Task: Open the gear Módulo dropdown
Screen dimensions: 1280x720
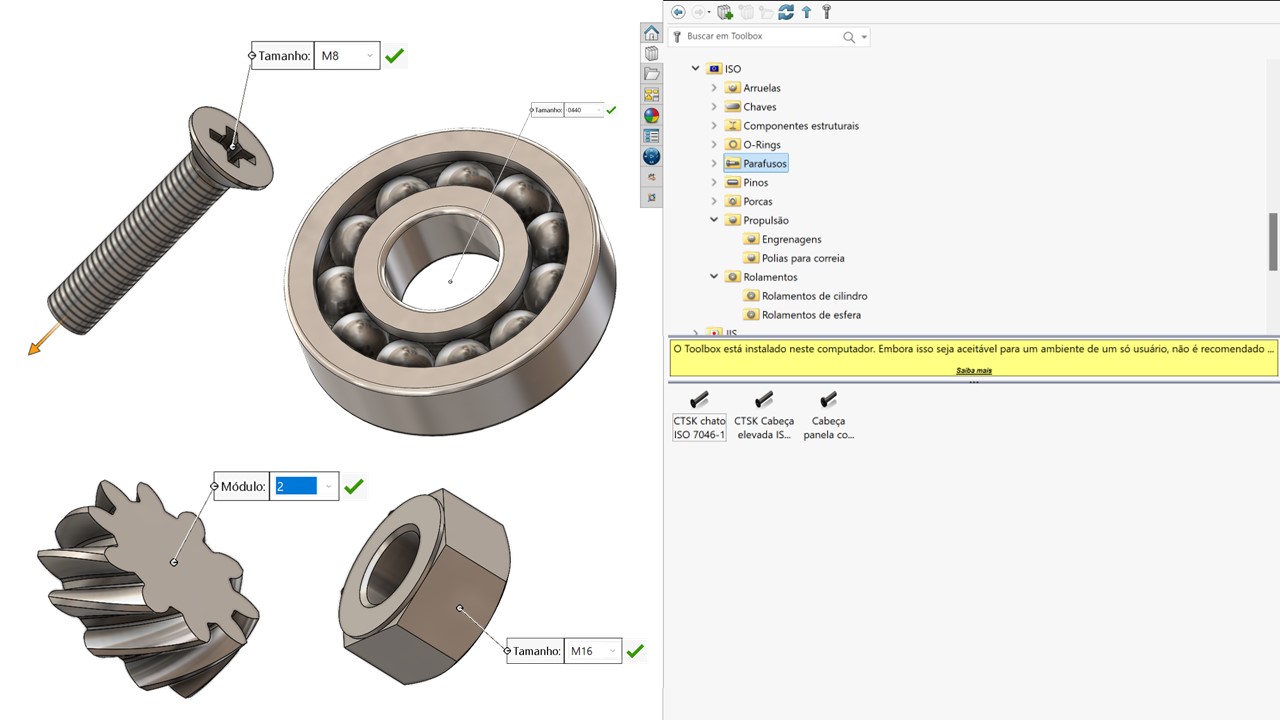Action: pos(328,486)
